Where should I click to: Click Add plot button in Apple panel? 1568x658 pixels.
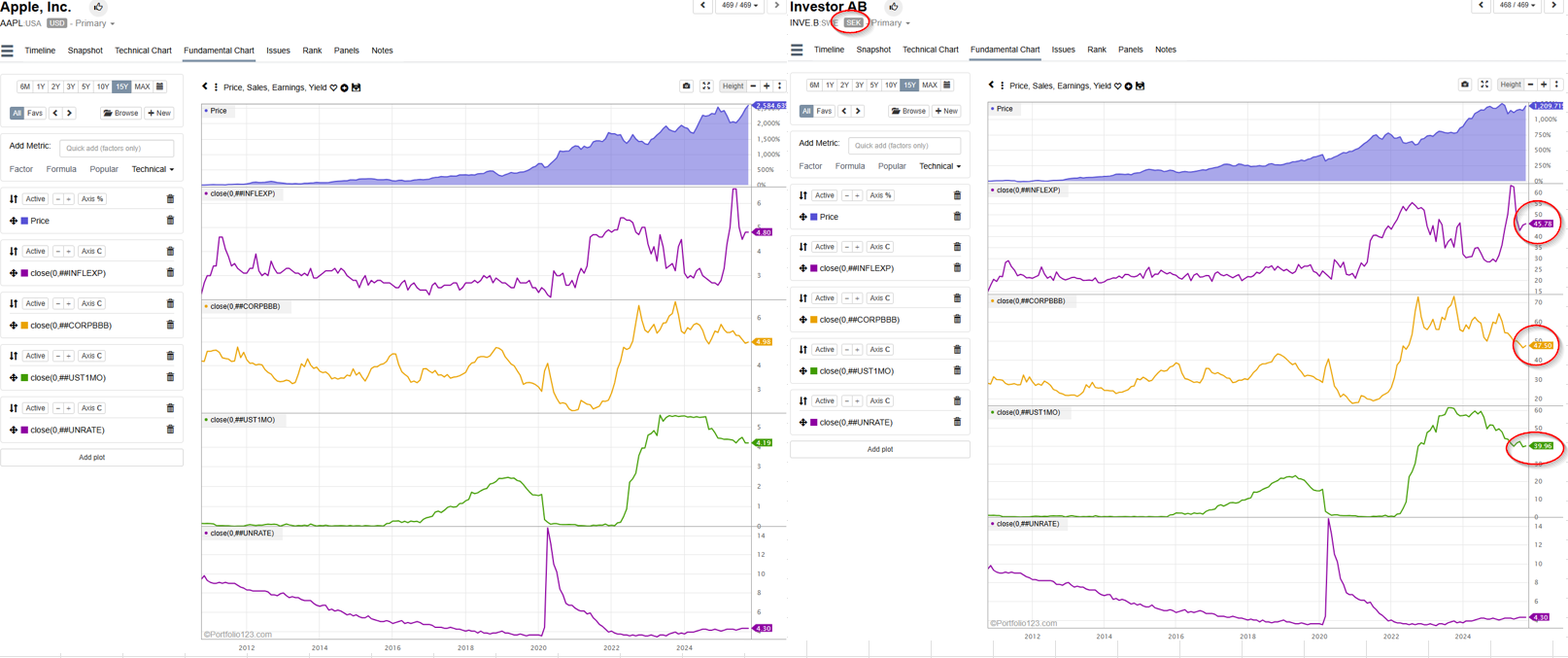[x=91, y=457]
